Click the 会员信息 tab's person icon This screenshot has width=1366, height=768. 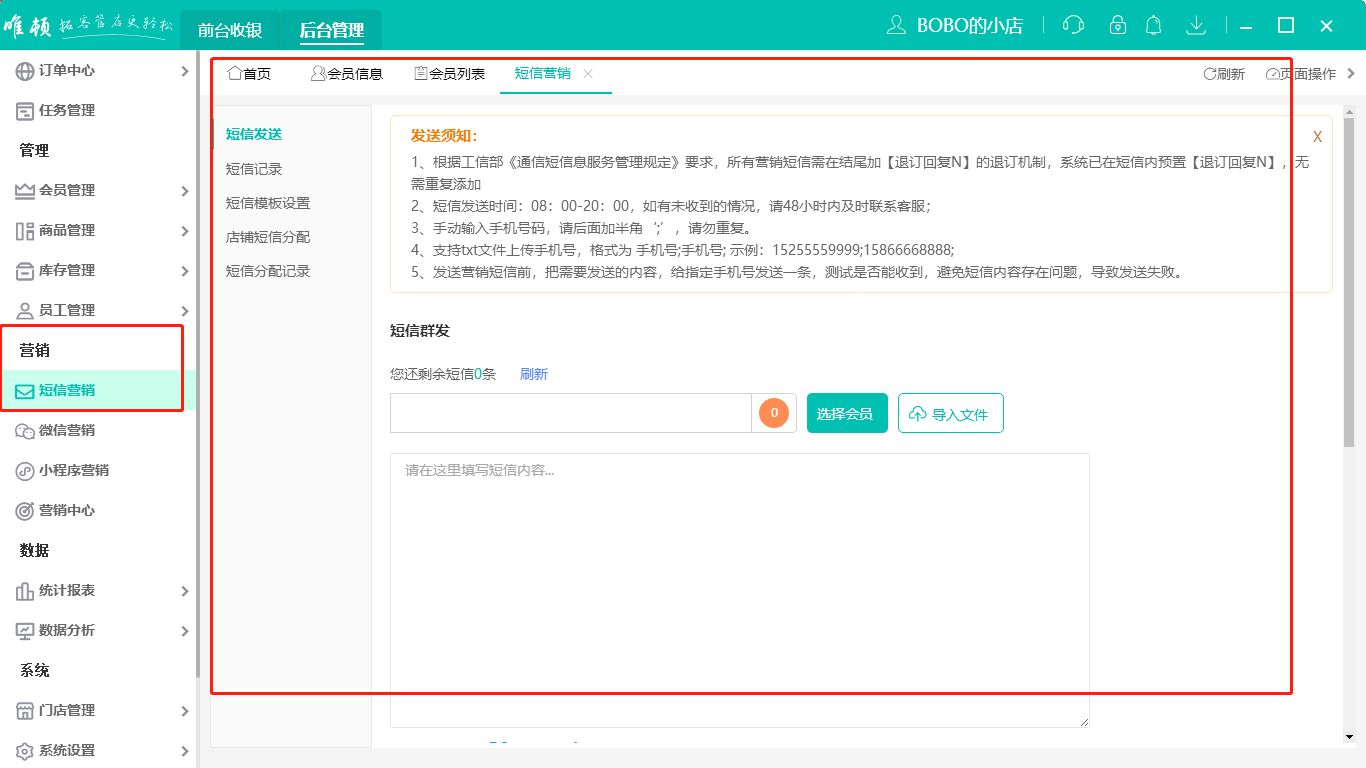[x=318, y=73]
